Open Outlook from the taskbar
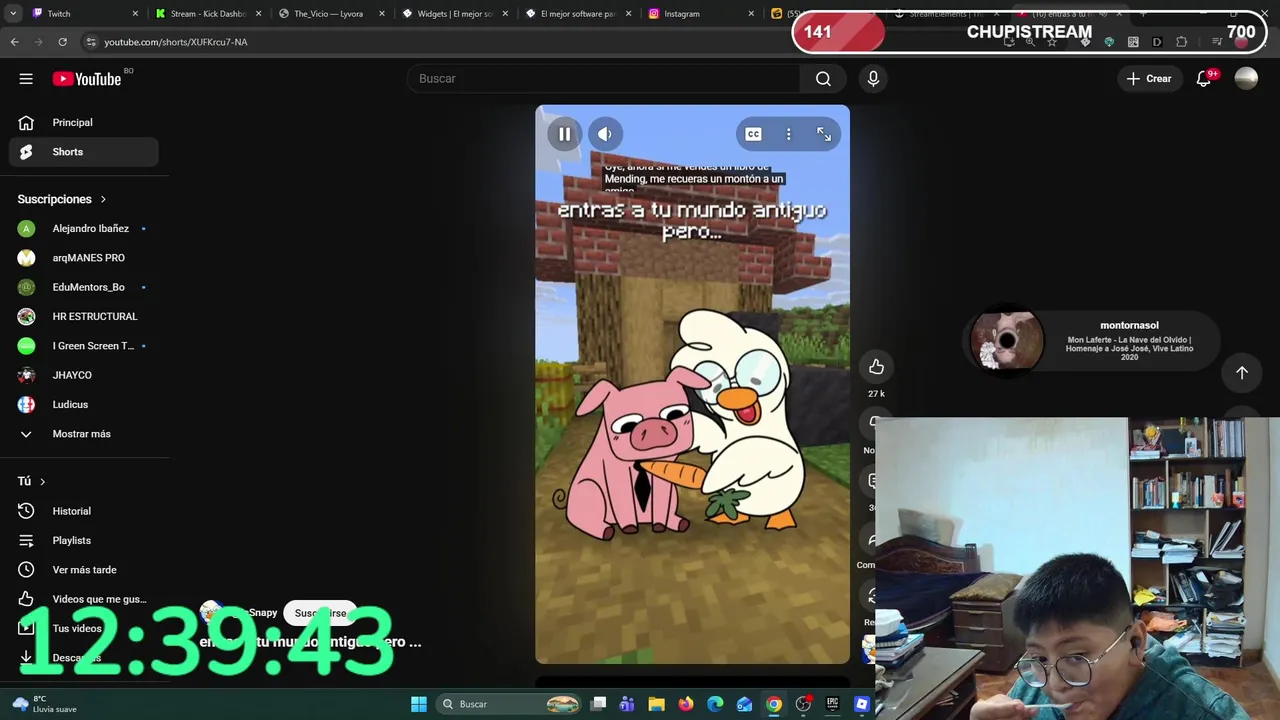The height and width of the screenshot is (720, 1280). pos(744,704)
